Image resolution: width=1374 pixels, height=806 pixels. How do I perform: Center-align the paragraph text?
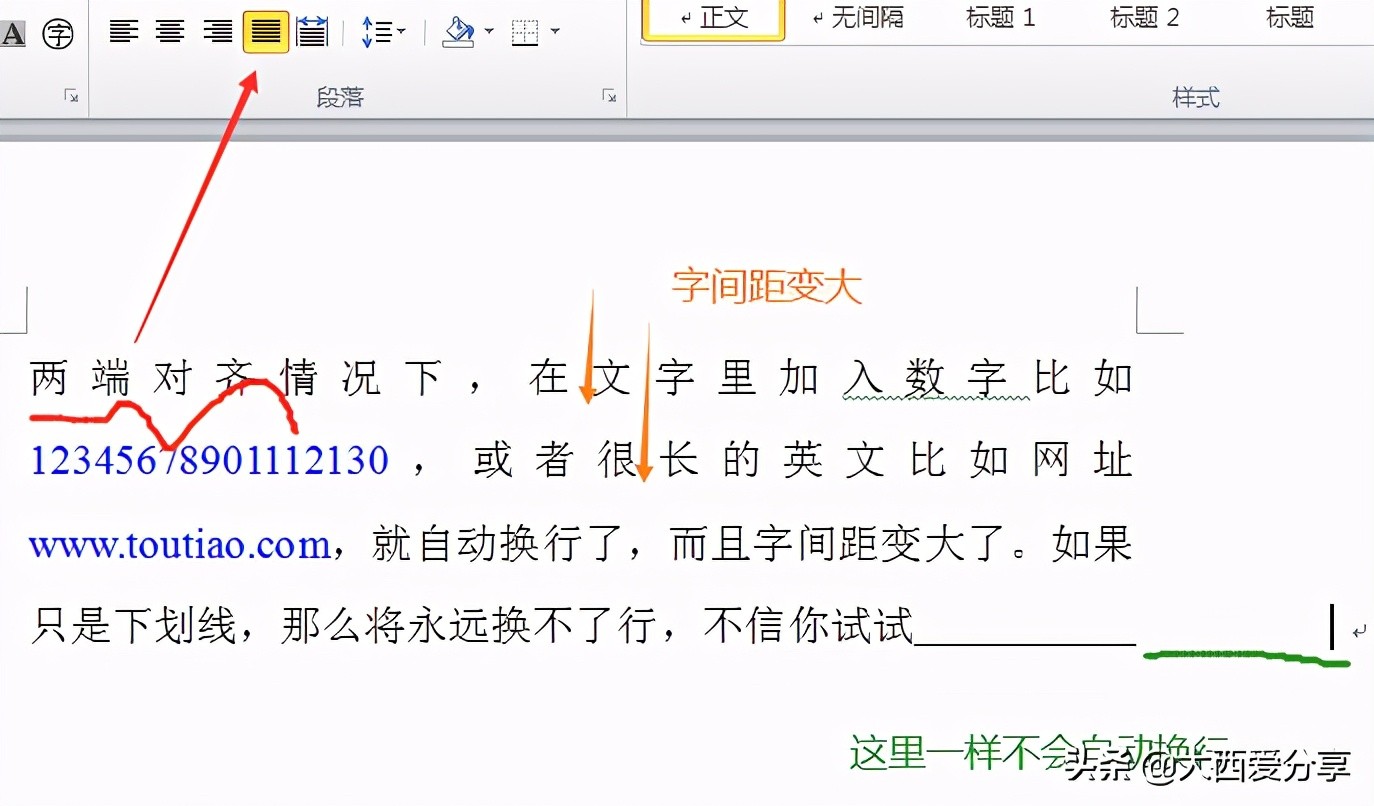(x=170, y=32)
